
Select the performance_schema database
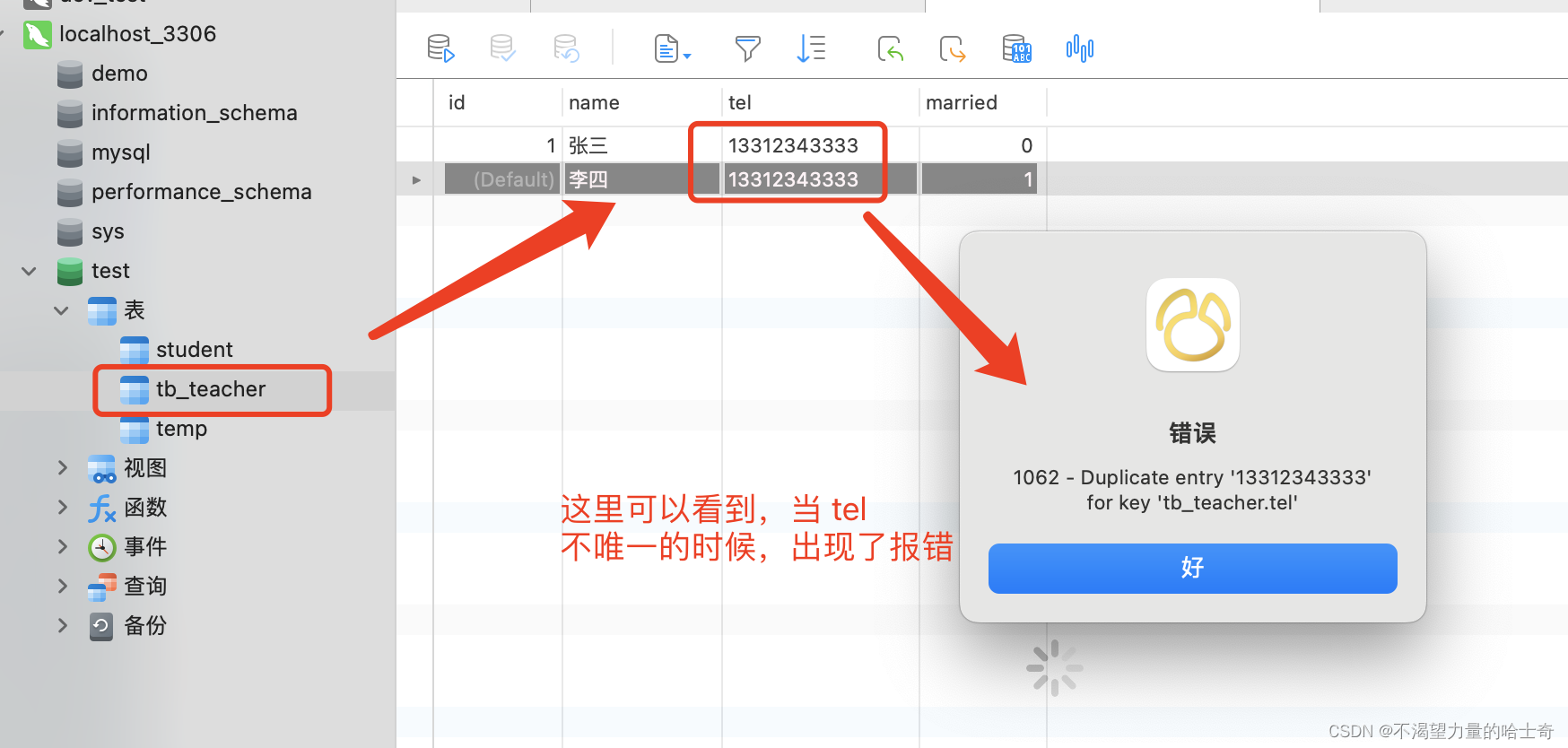pyautogui.click(x=201, y=192)
